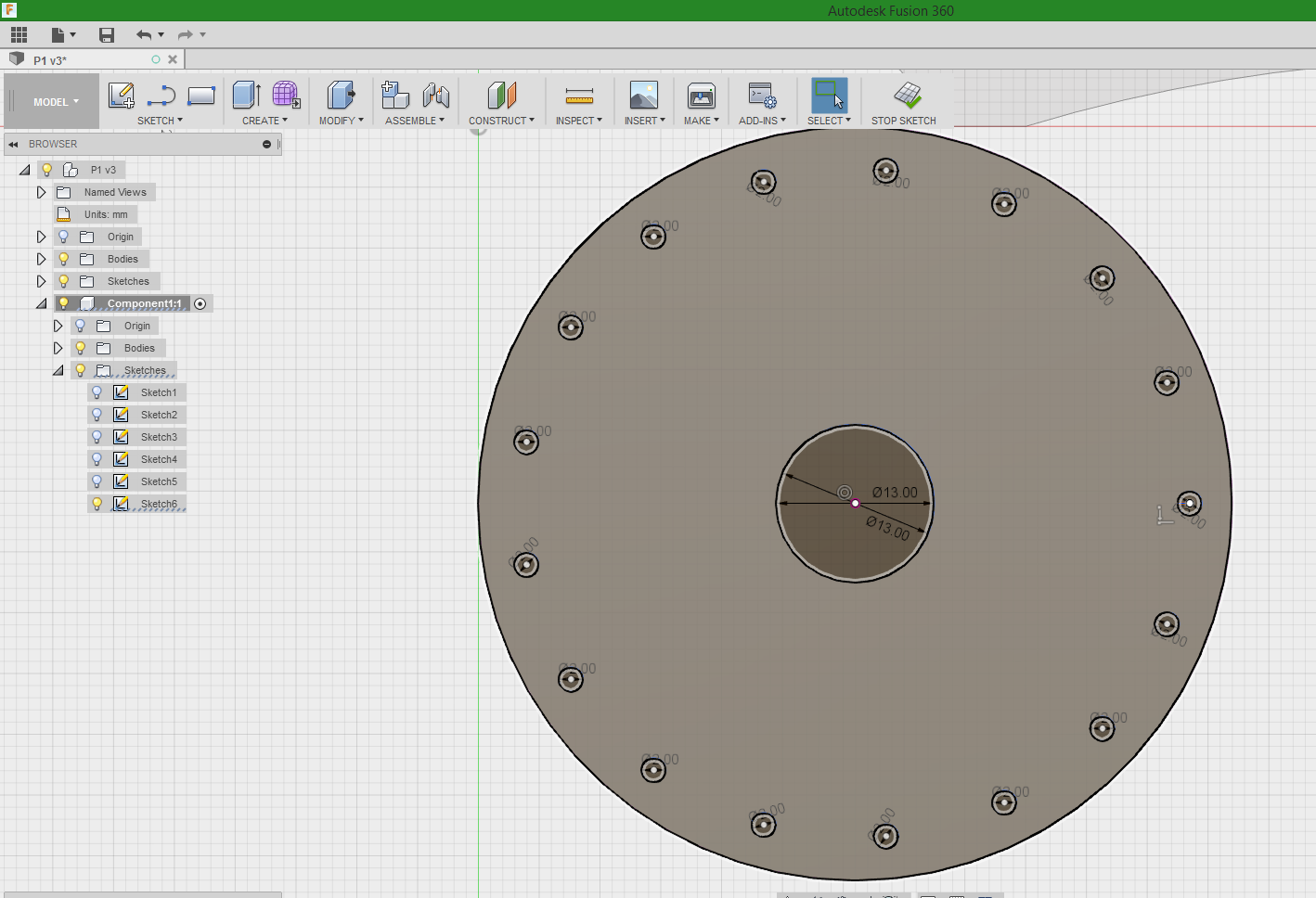Toggle visibility bulb of Sketch2
The height and width of the screenshot is (898, 1316).
[97, 415]
